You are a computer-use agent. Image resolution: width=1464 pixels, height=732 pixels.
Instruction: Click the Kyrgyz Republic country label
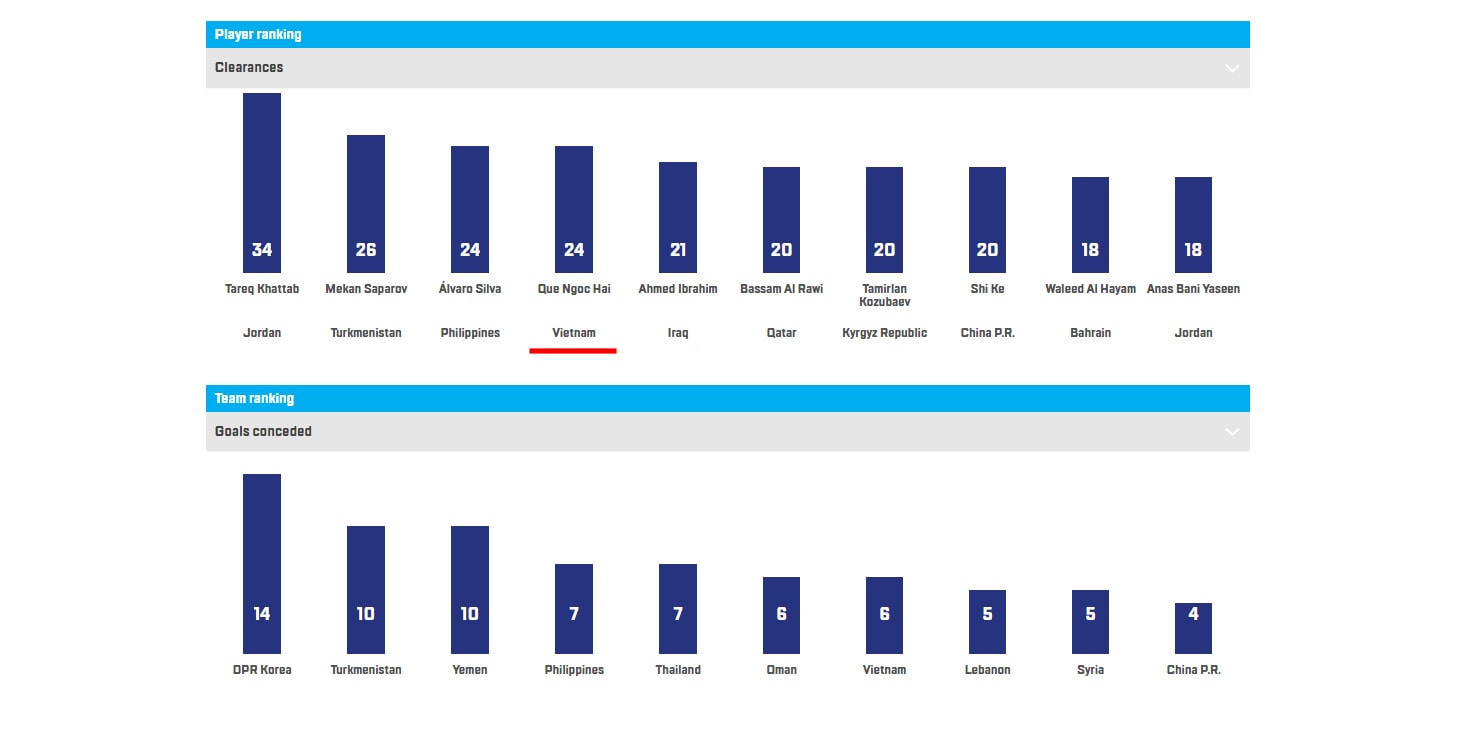point(885,333)
